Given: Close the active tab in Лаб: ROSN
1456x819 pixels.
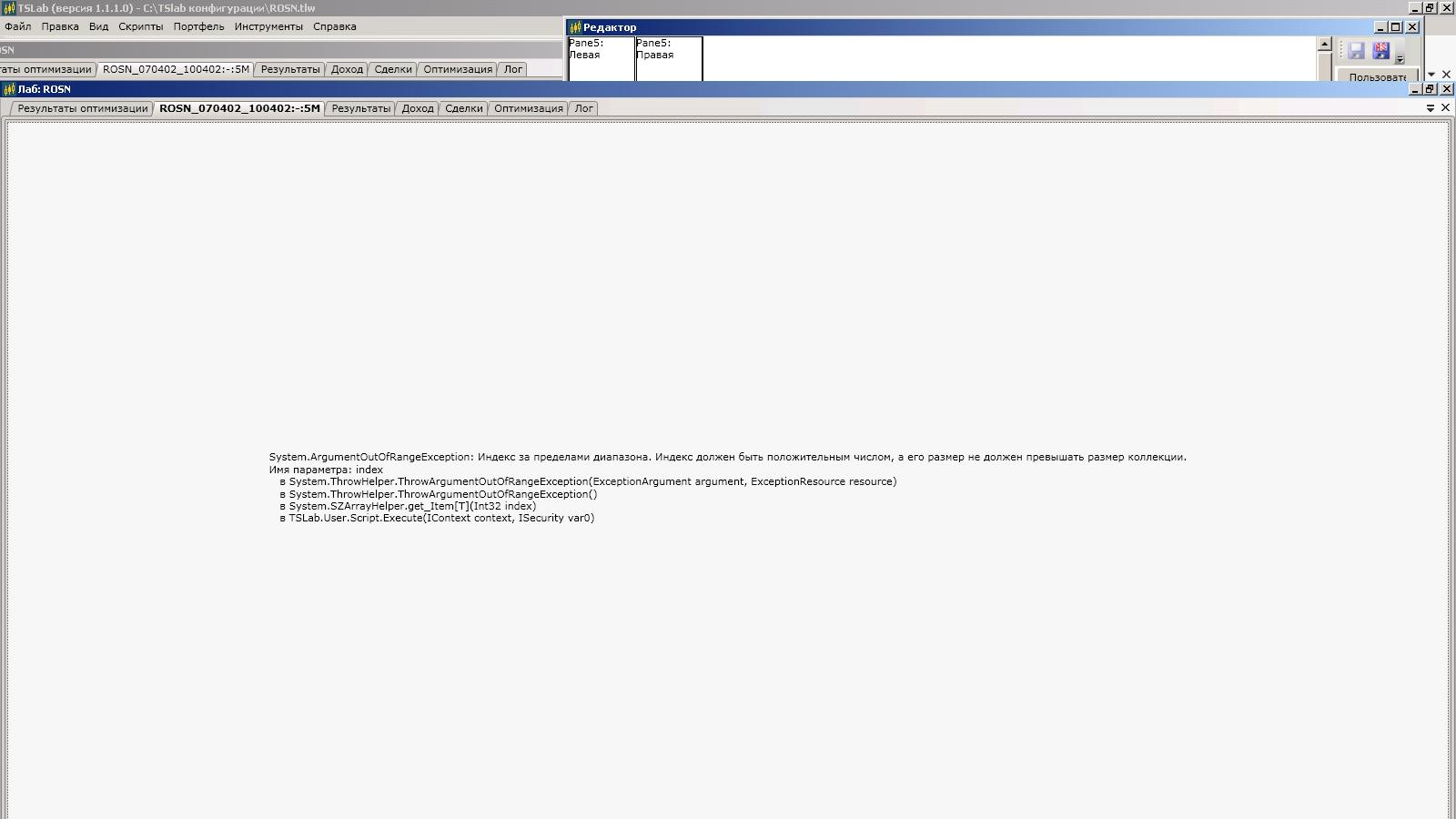Looking at the screenshot, I should click(1445, 108).
